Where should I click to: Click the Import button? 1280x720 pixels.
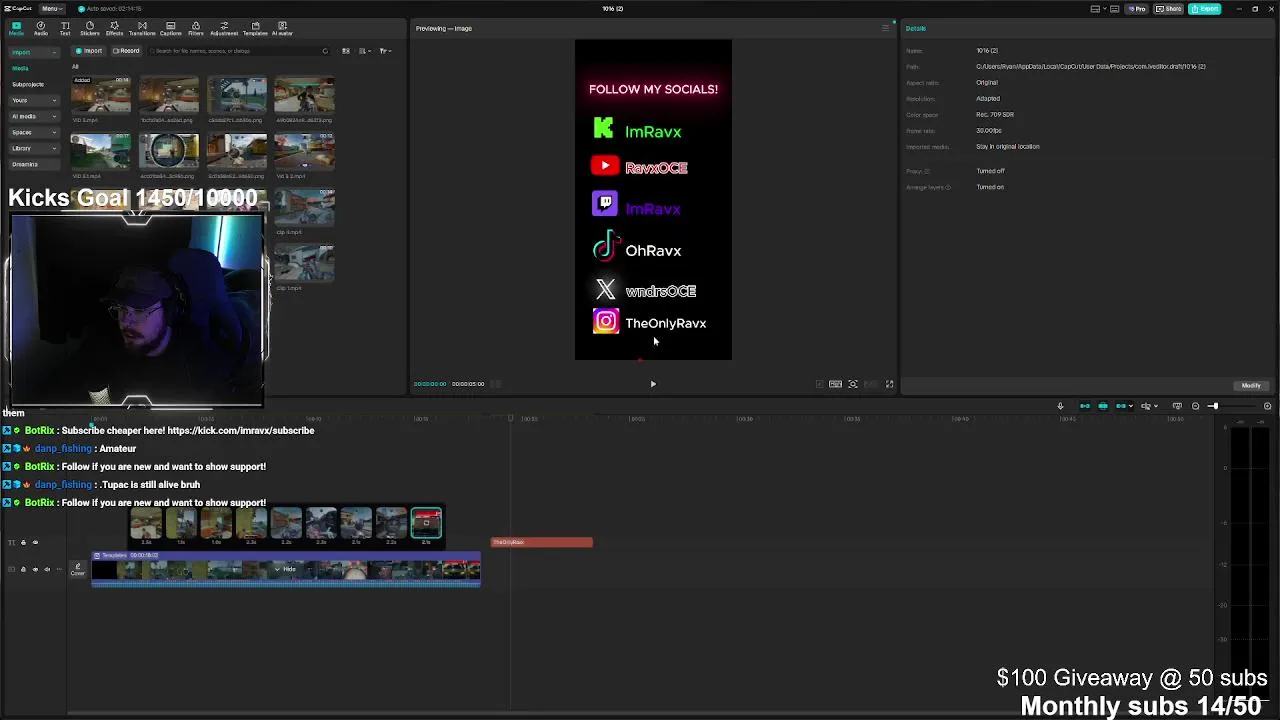89,51
